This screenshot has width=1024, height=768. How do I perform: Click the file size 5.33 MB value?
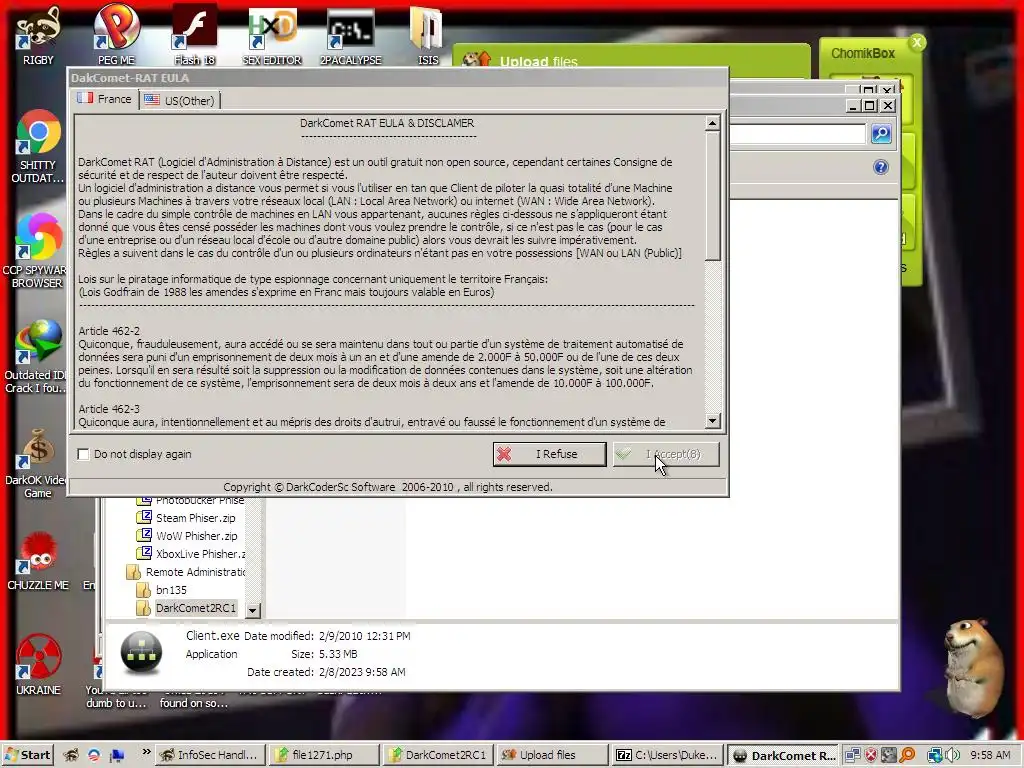[338, 654]
